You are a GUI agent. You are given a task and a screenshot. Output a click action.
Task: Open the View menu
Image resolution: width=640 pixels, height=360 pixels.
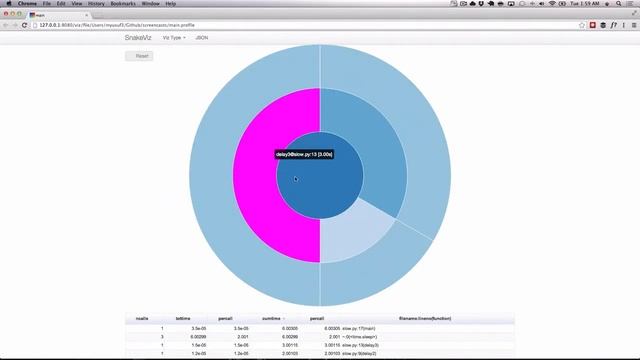(77, 3)
